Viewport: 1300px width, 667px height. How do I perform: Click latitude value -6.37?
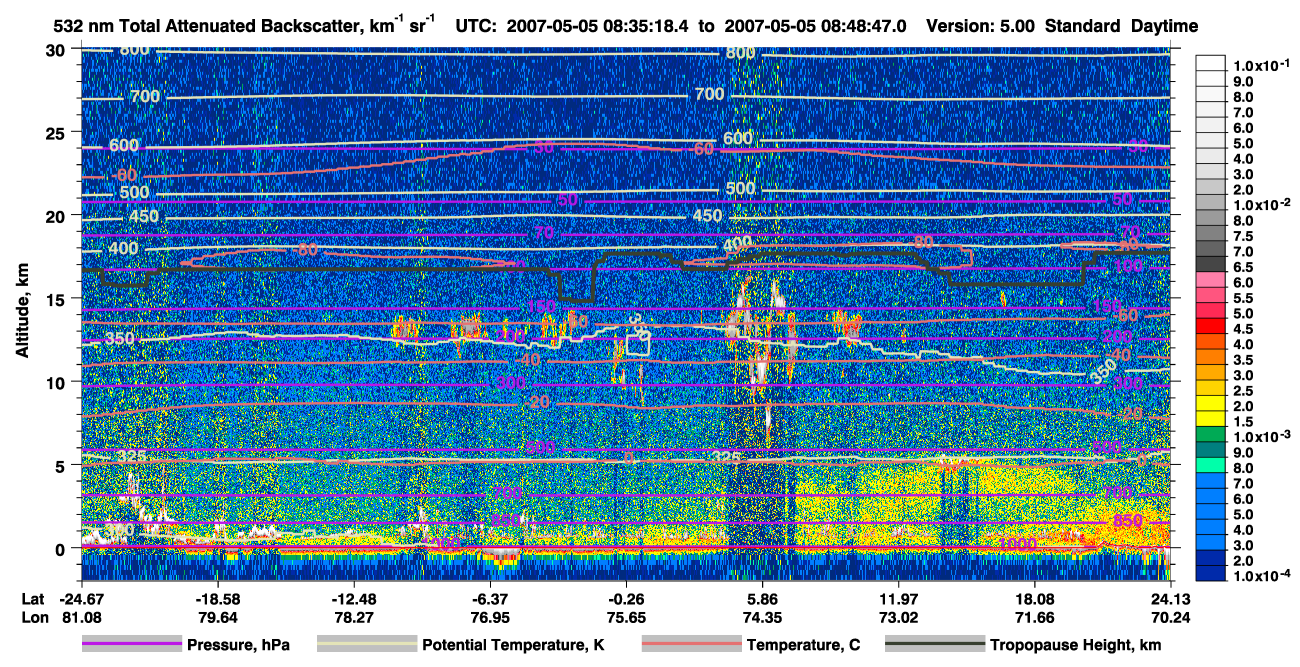(x=490, y=598)
